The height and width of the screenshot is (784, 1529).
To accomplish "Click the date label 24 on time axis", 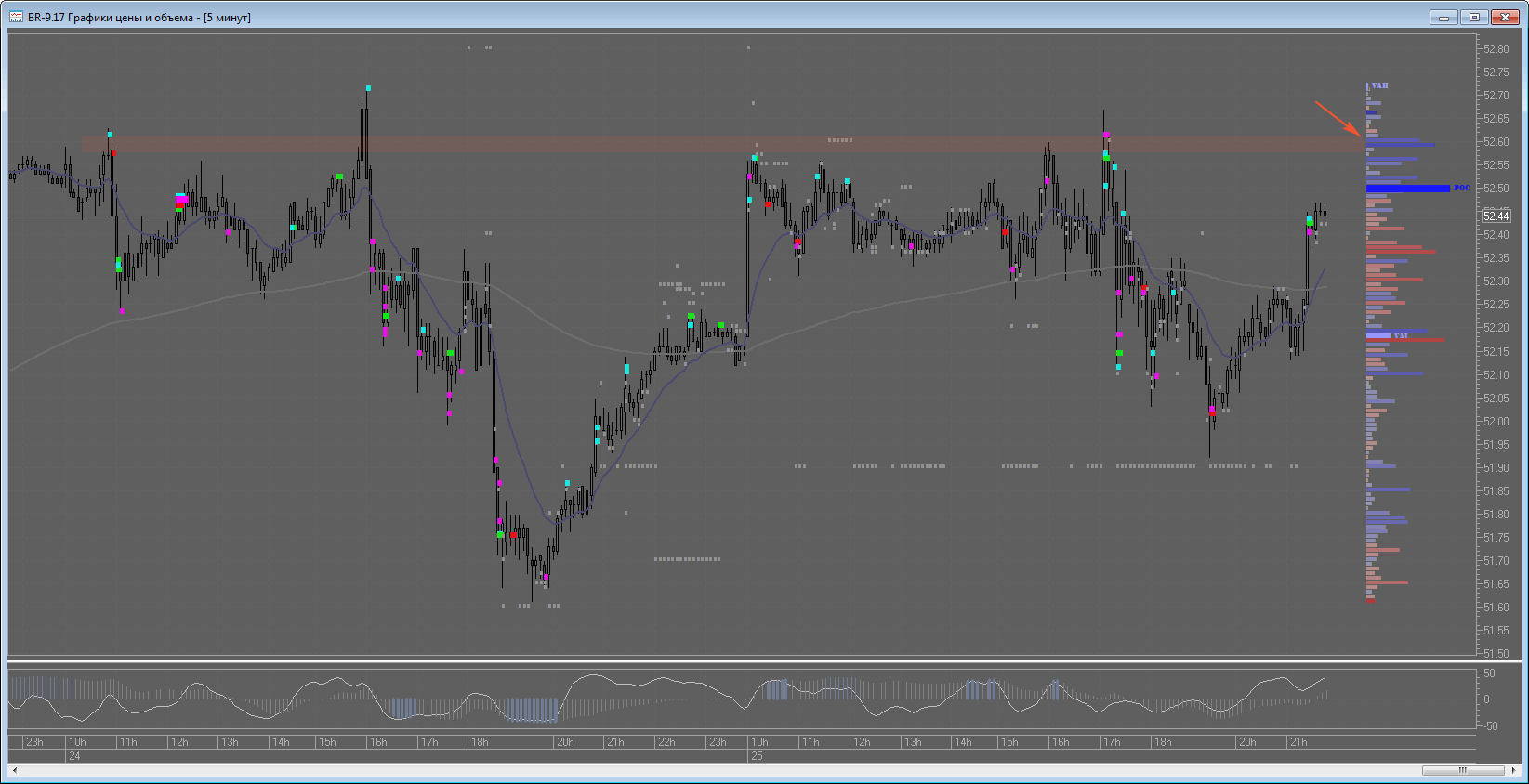I will [x=74, y=756].
